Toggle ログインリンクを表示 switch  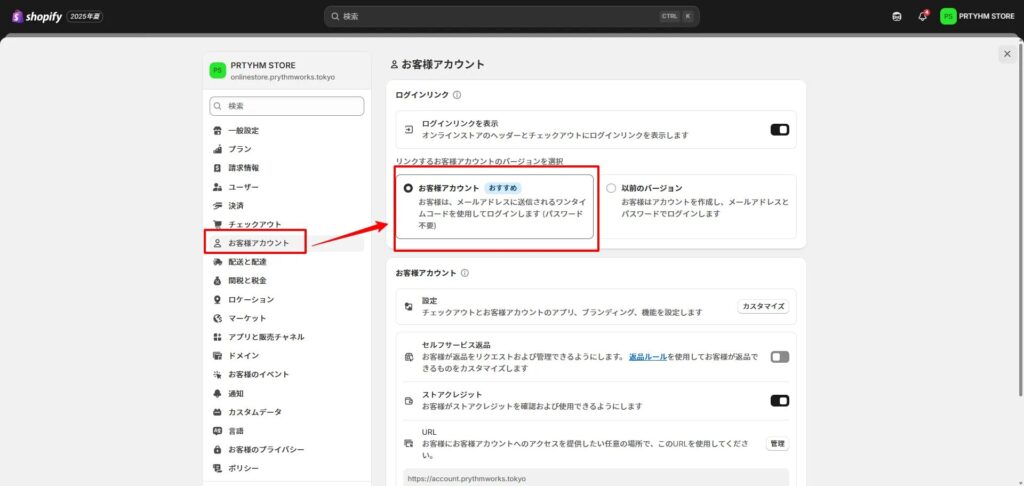click(779, 129)
